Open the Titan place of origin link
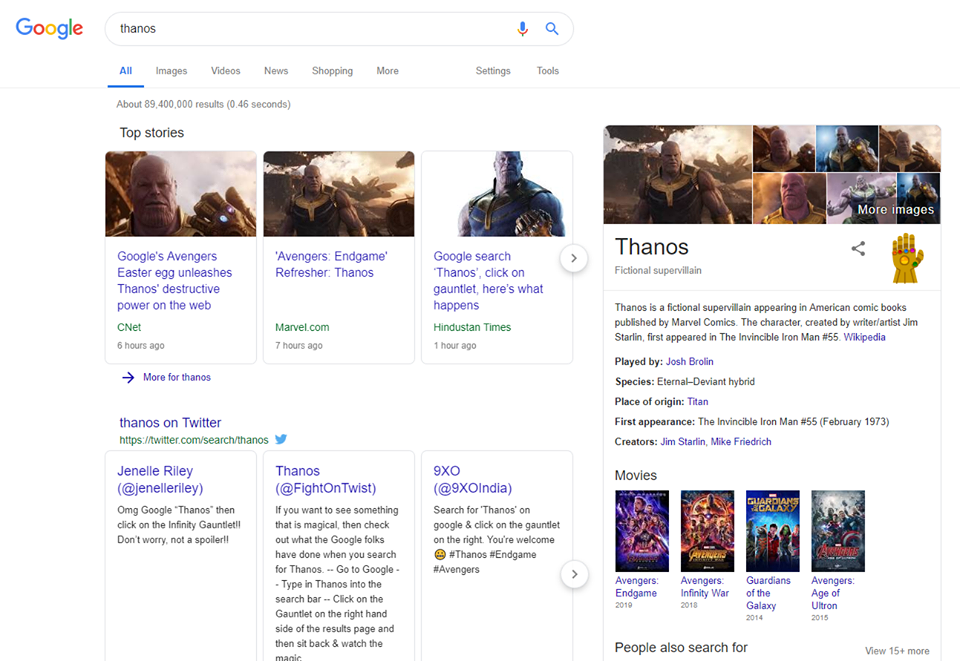This screenshot has width=960, height=661. tap(697, 401)
